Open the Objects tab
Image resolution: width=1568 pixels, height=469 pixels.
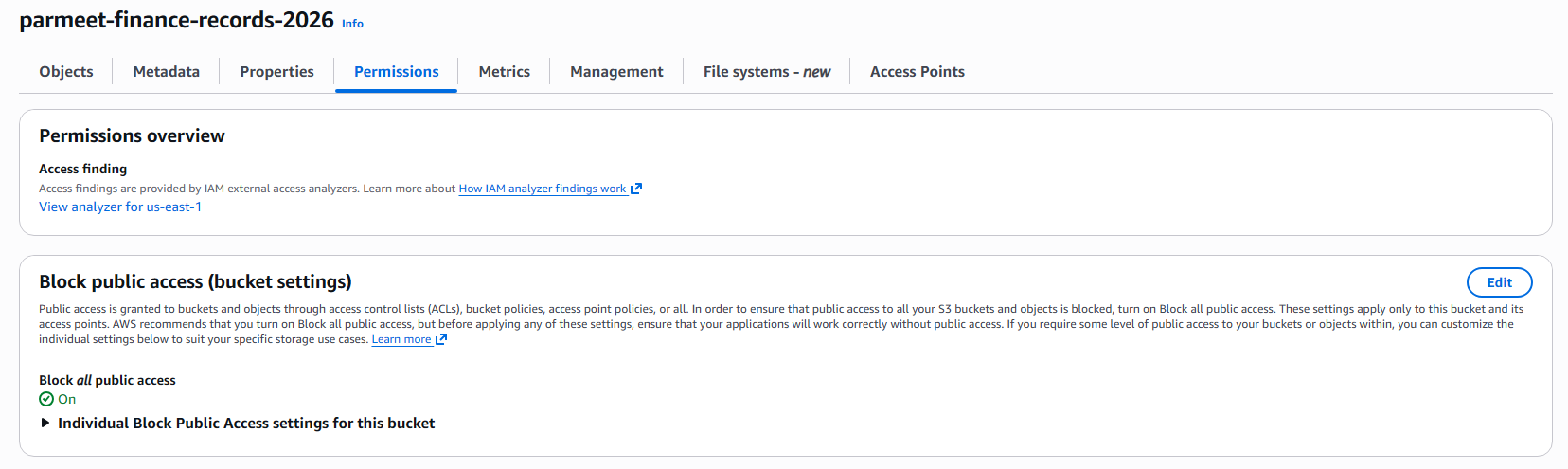[x=66, y=72]
